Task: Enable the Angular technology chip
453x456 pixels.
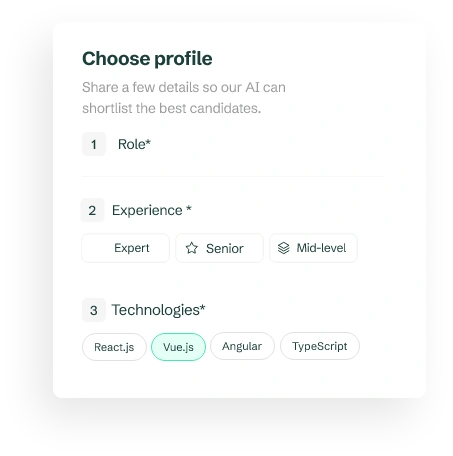Action: [242, 346]
